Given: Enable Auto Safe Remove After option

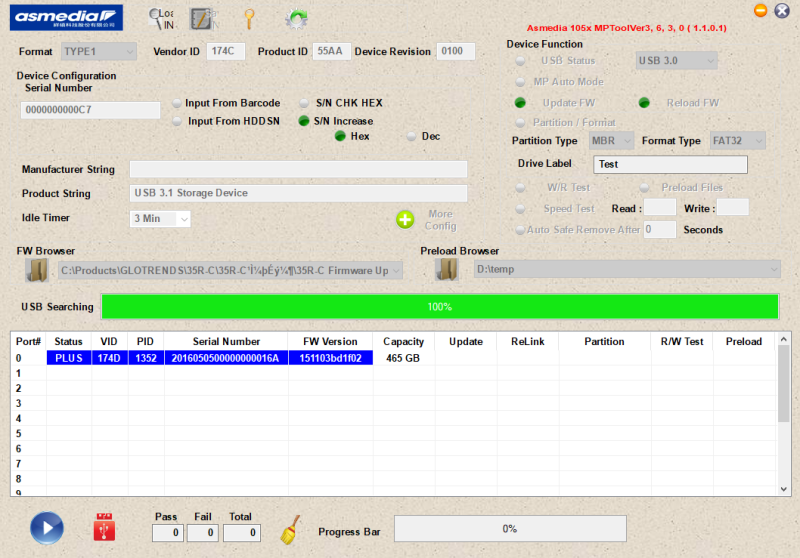Looking at the screenshot, I should click(x=520, y=230).
